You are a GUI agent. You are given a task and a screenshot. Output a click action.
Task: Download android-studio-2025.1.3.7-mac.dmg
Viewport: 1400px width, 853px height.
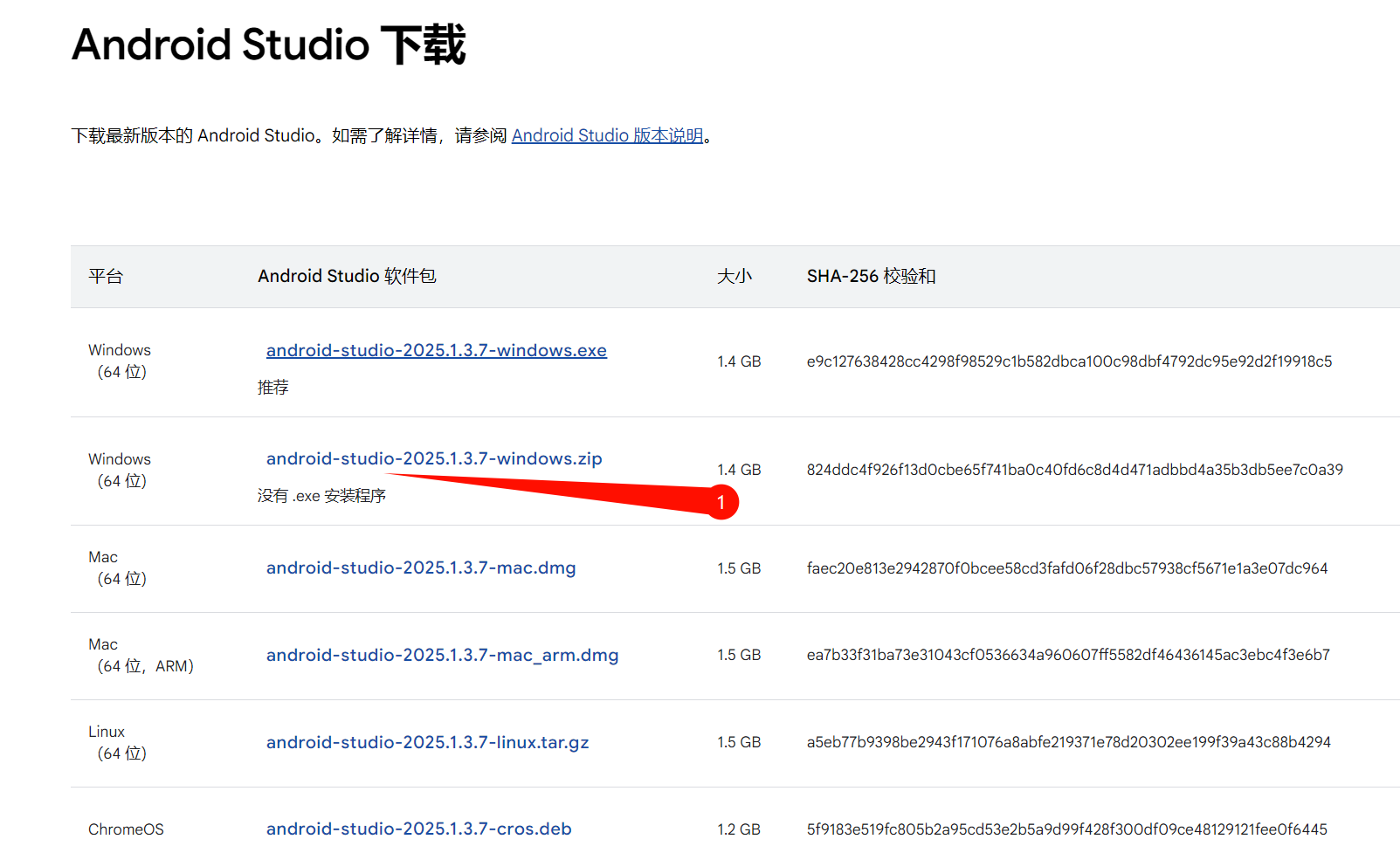[x=421, y=568]
